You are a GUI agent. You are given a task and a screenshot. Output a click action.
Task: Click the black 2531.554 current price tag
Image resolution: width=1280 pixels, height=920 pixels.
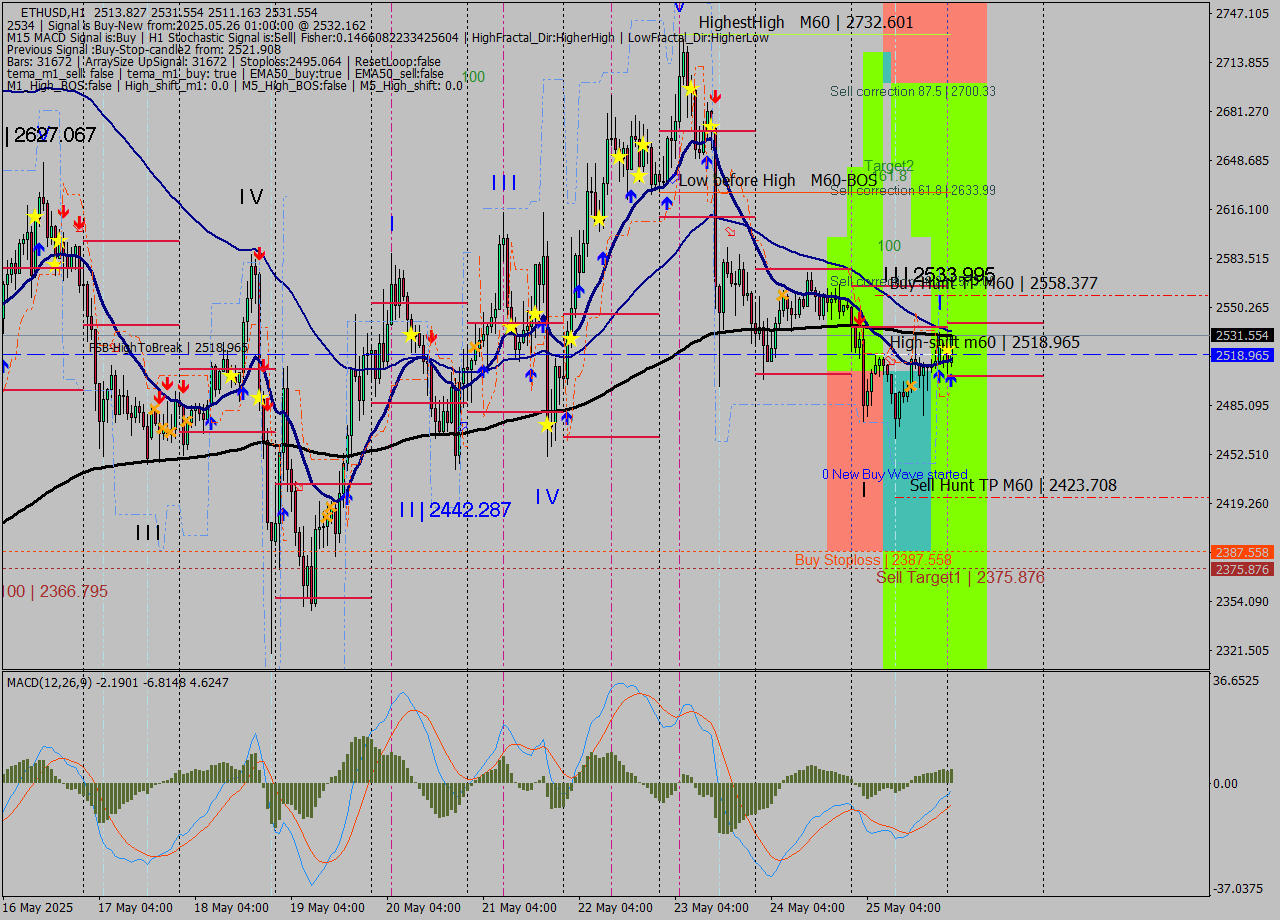1241,336
